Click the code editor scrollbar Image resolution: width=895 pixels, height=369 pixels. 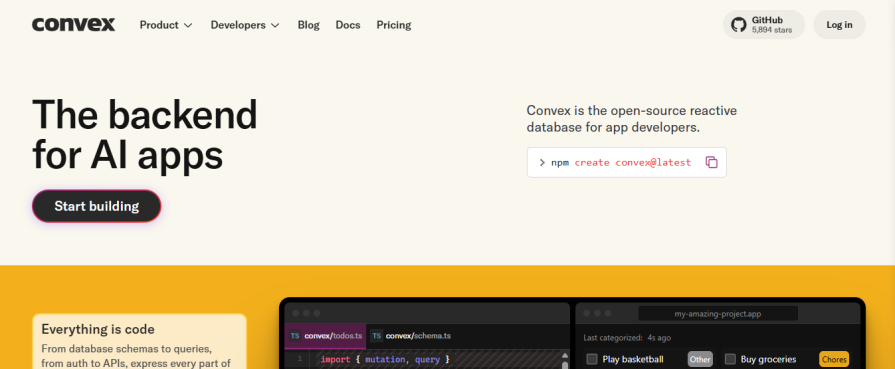click(565, 360)
